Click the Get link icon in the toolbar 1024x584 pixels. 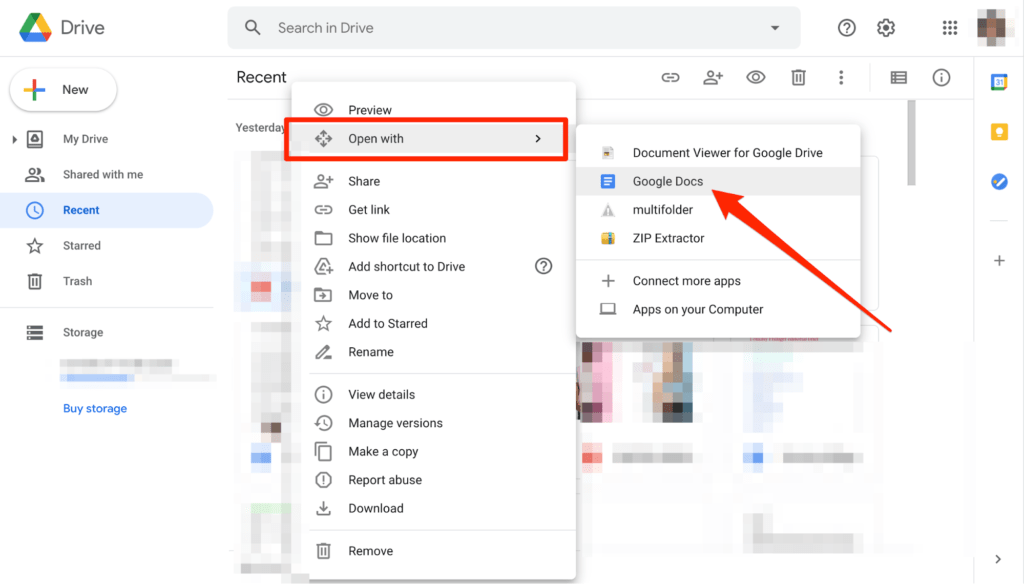click(670, 77)
